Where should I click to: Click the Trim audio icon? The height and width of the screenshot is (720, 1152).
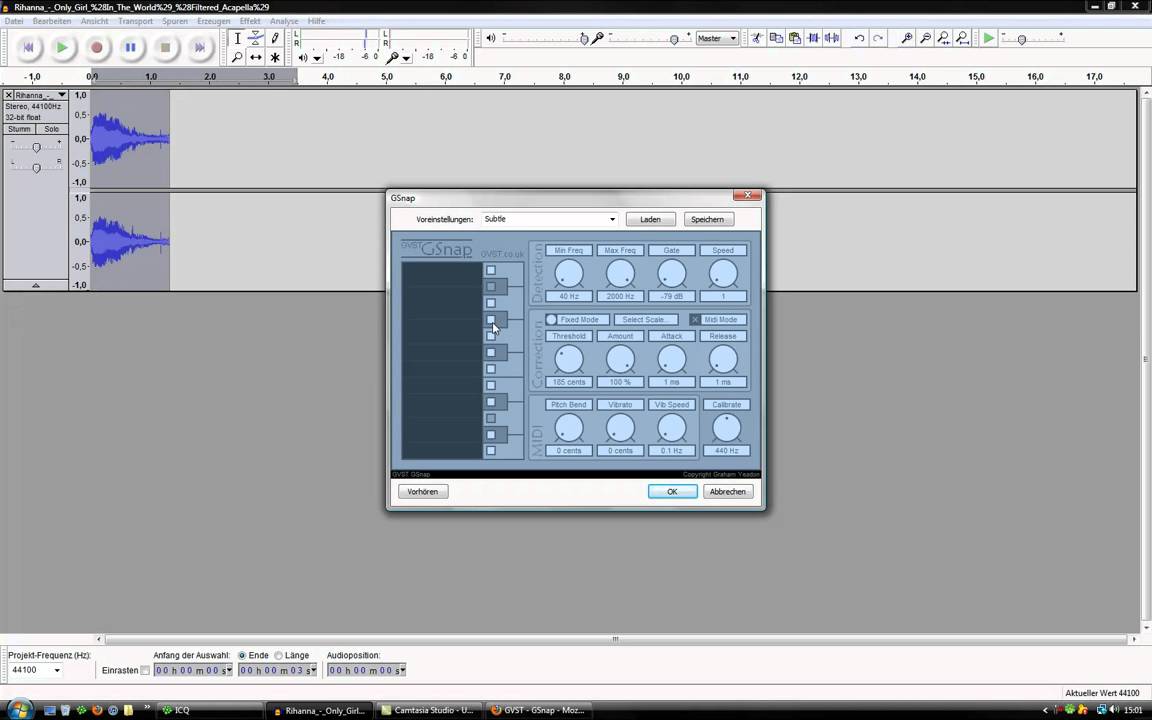[813, 38]
